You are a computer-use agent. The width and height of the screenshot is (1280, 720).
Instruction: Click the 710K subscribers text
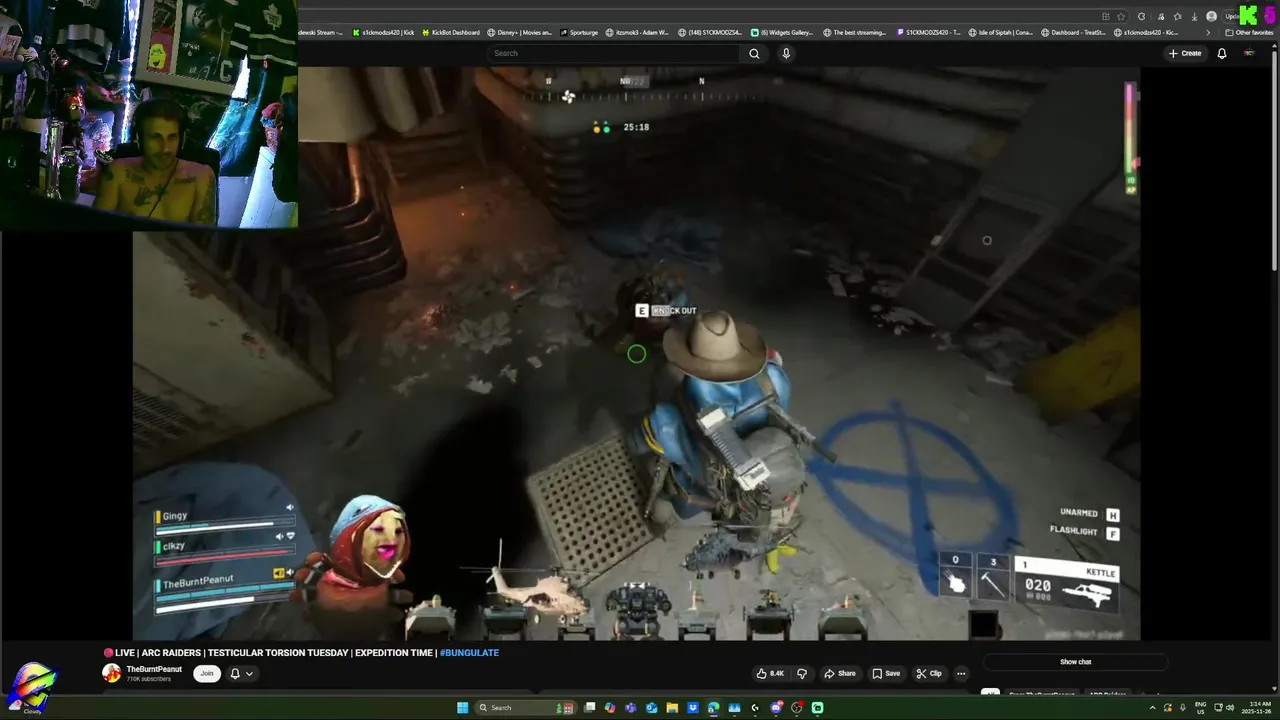pyautogui.click(x=148, y=679)
